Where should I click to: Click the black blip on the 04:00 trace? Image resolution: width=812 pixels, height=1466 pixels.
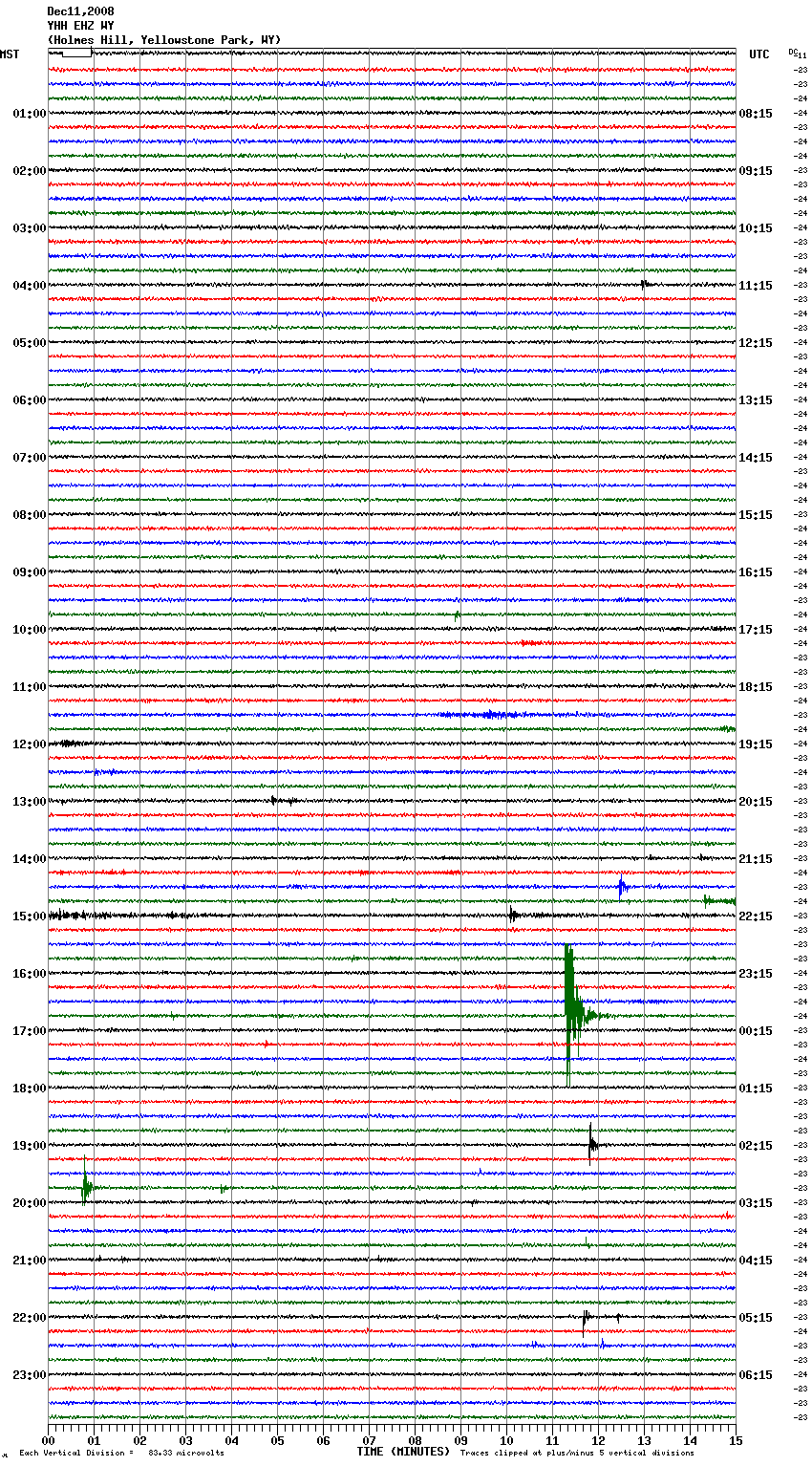pyautogui.click(x=645, y=284)
